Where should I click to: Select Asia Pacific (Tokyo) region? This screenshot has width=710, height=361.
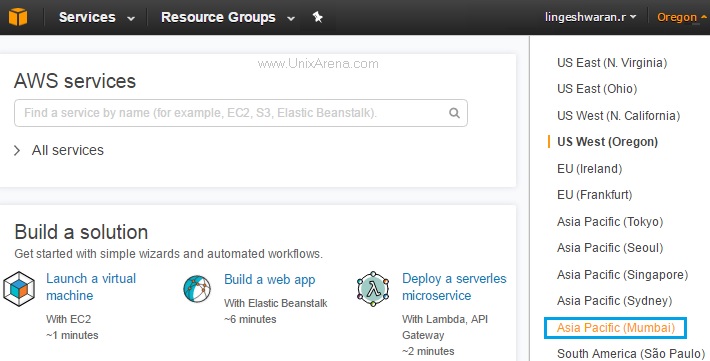610,221
